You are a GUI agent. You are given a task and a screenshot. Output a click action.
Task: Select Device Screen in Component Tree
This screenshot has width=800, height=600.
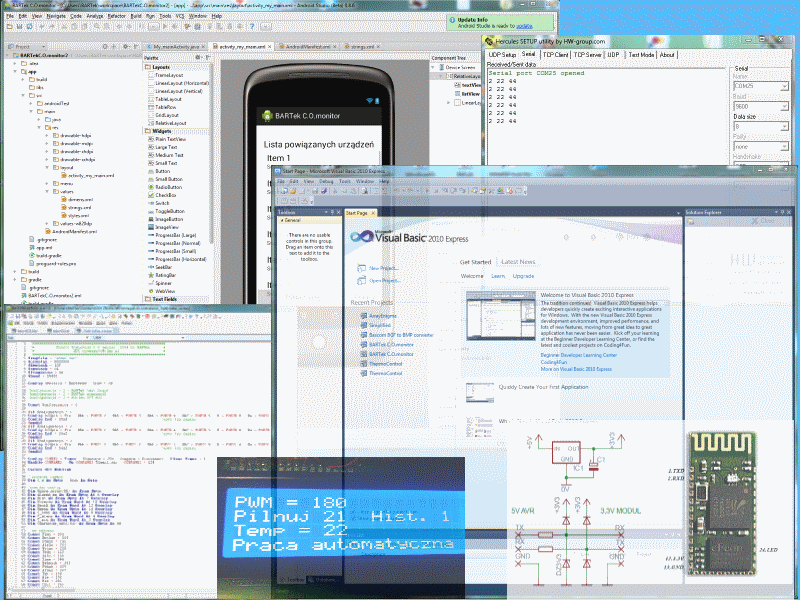point(457,67)
